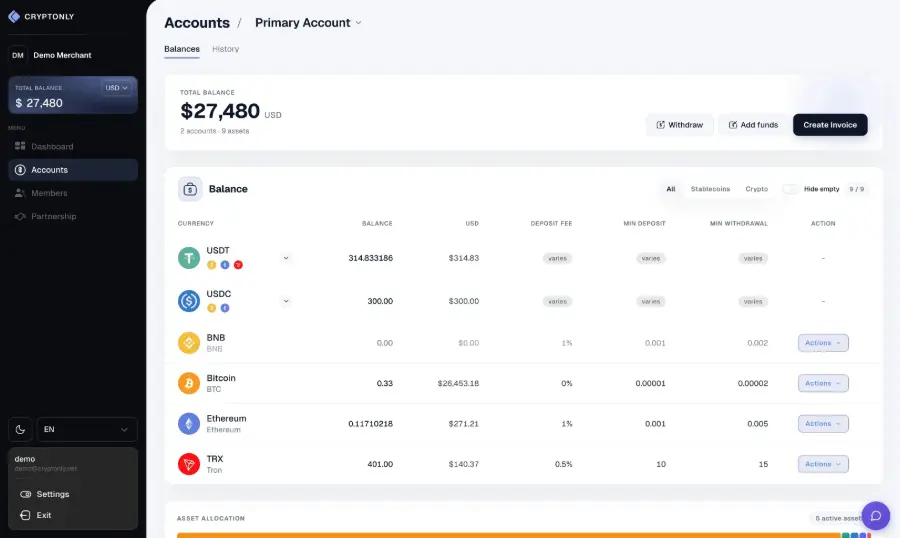Click the TRX min withdrawal value 15
The width and height of the screenshot is (900, 538).
(x=763, y=464)
